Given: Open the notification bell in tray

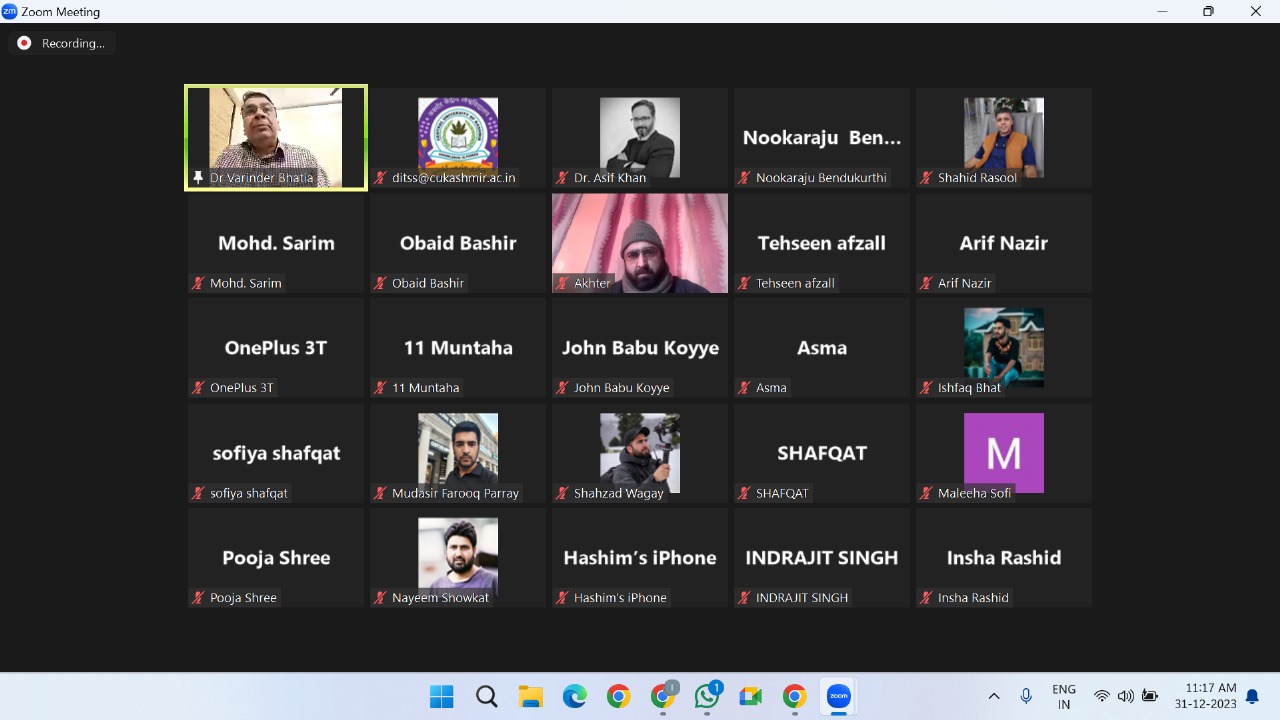Looking at the screenshot, I should (1252, 697).
